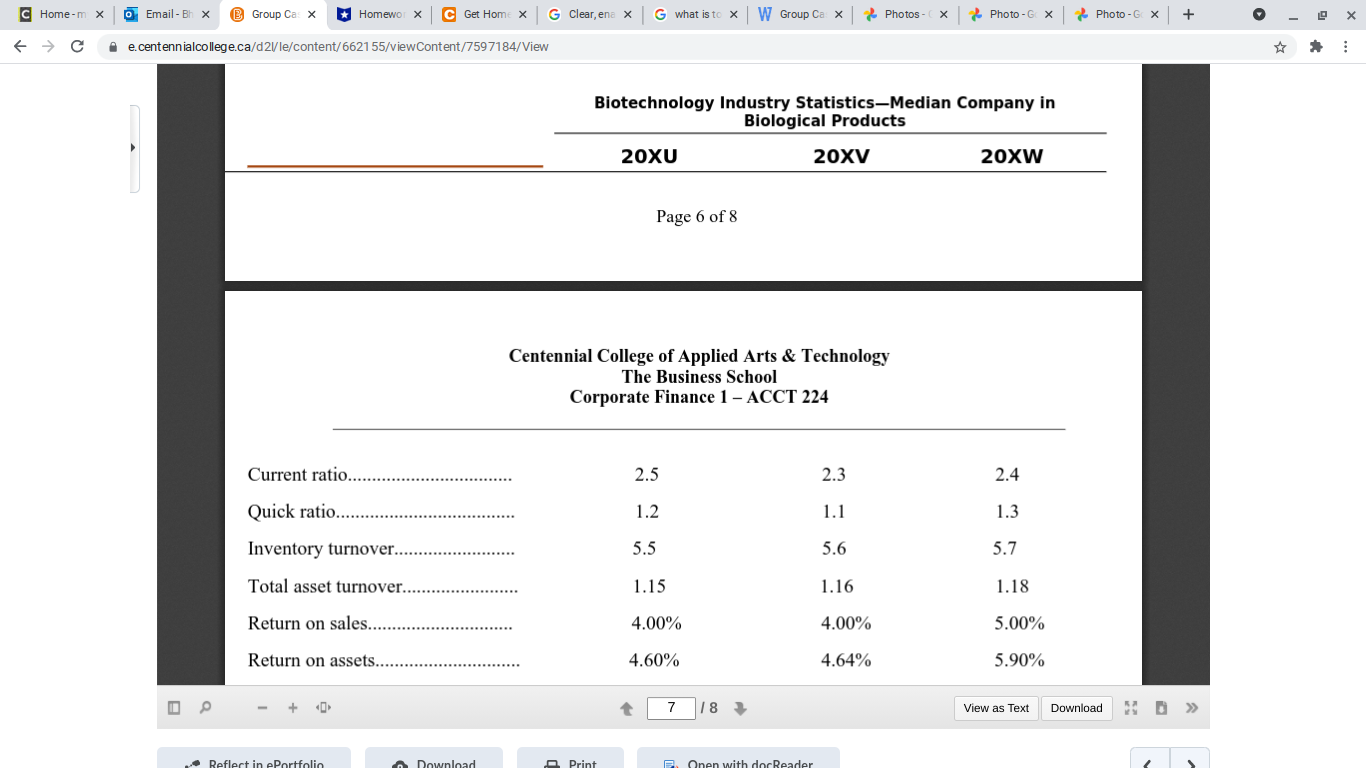Close the Email tab
Viewport: 1366px width, 768px height.
(x=205, y=15)
